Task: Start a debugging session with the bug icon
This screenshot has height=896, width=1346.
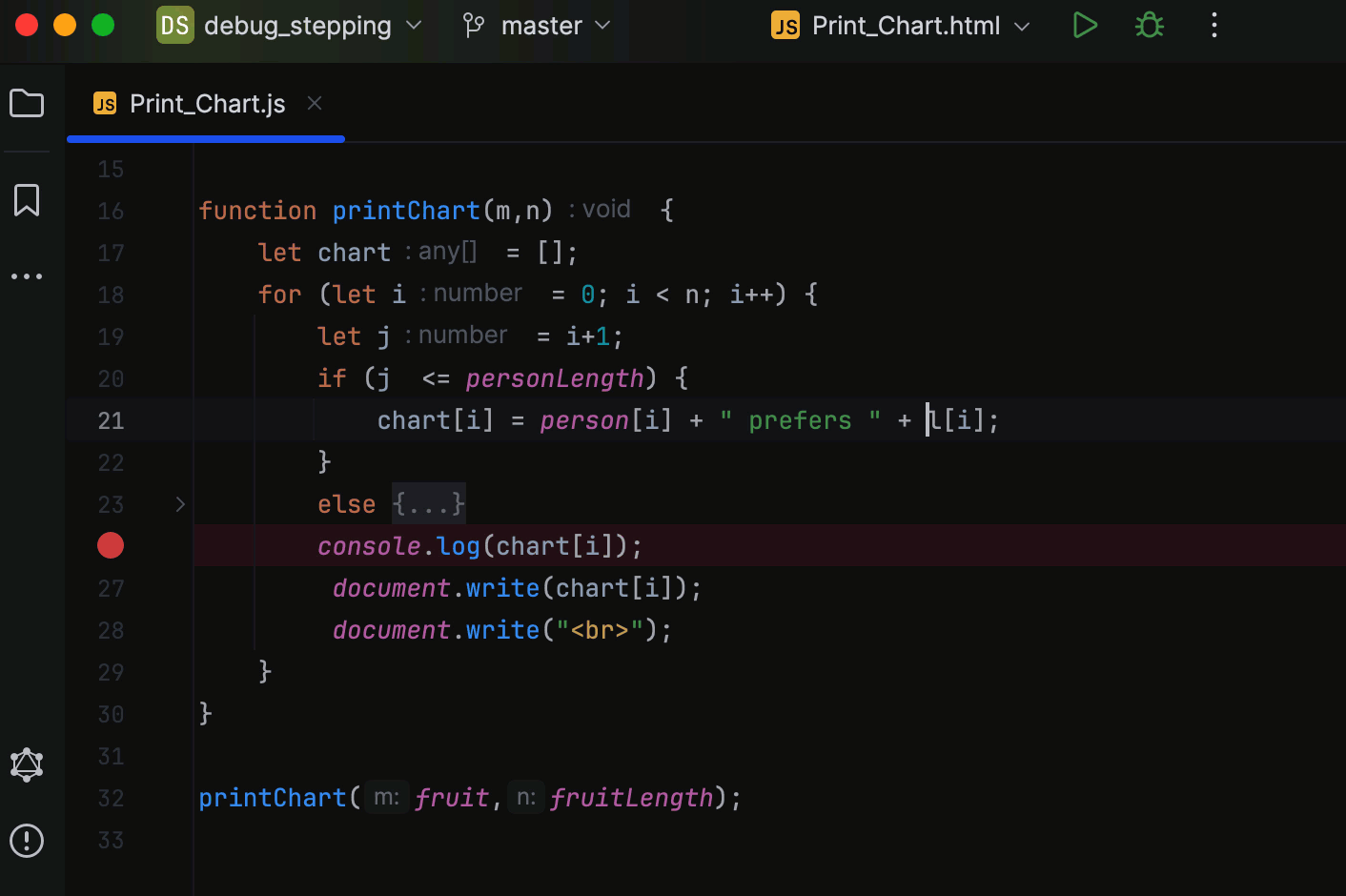Action: coord(1149,25)
